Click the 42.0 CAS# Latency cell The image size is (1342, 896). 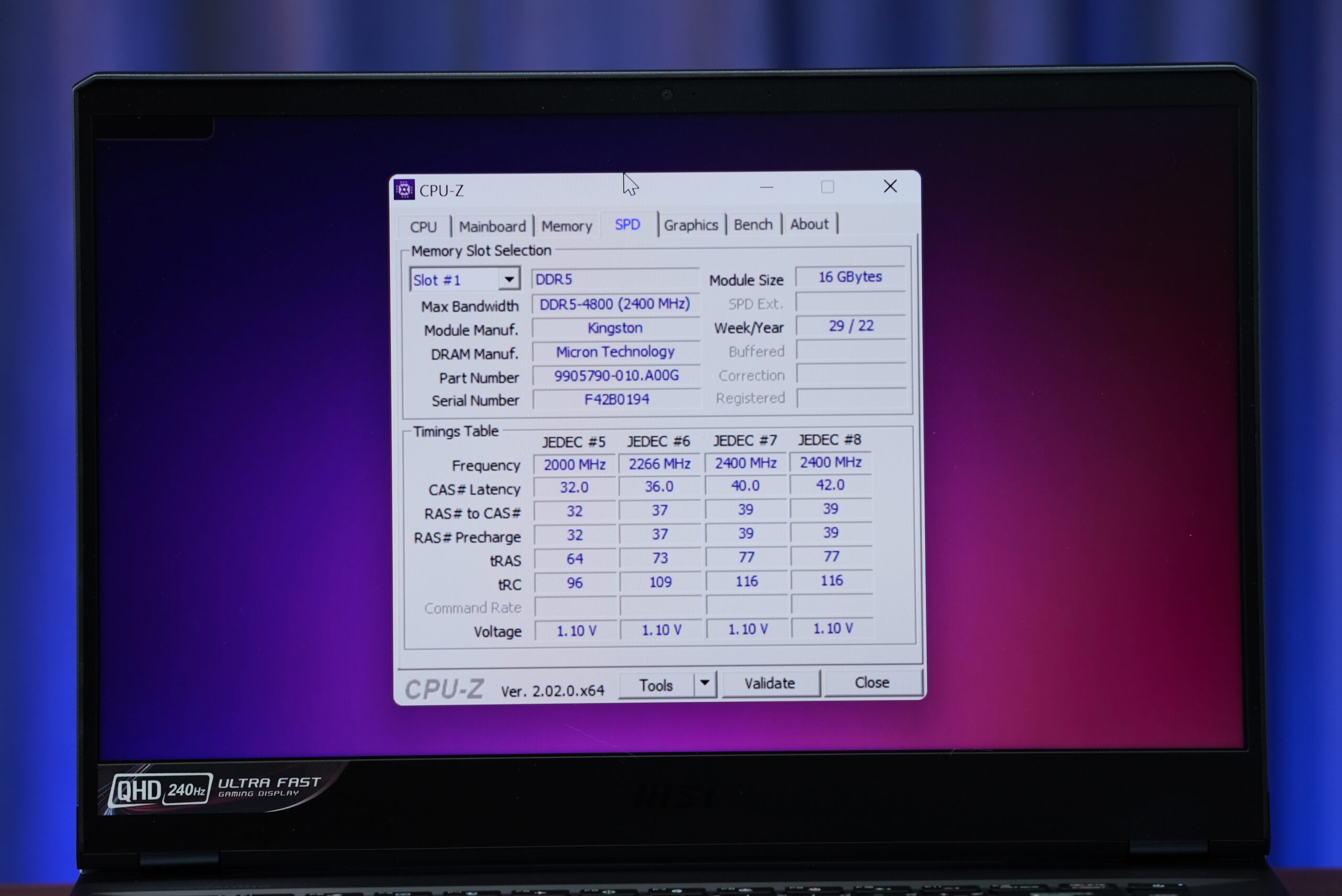[x=830, y=485]
